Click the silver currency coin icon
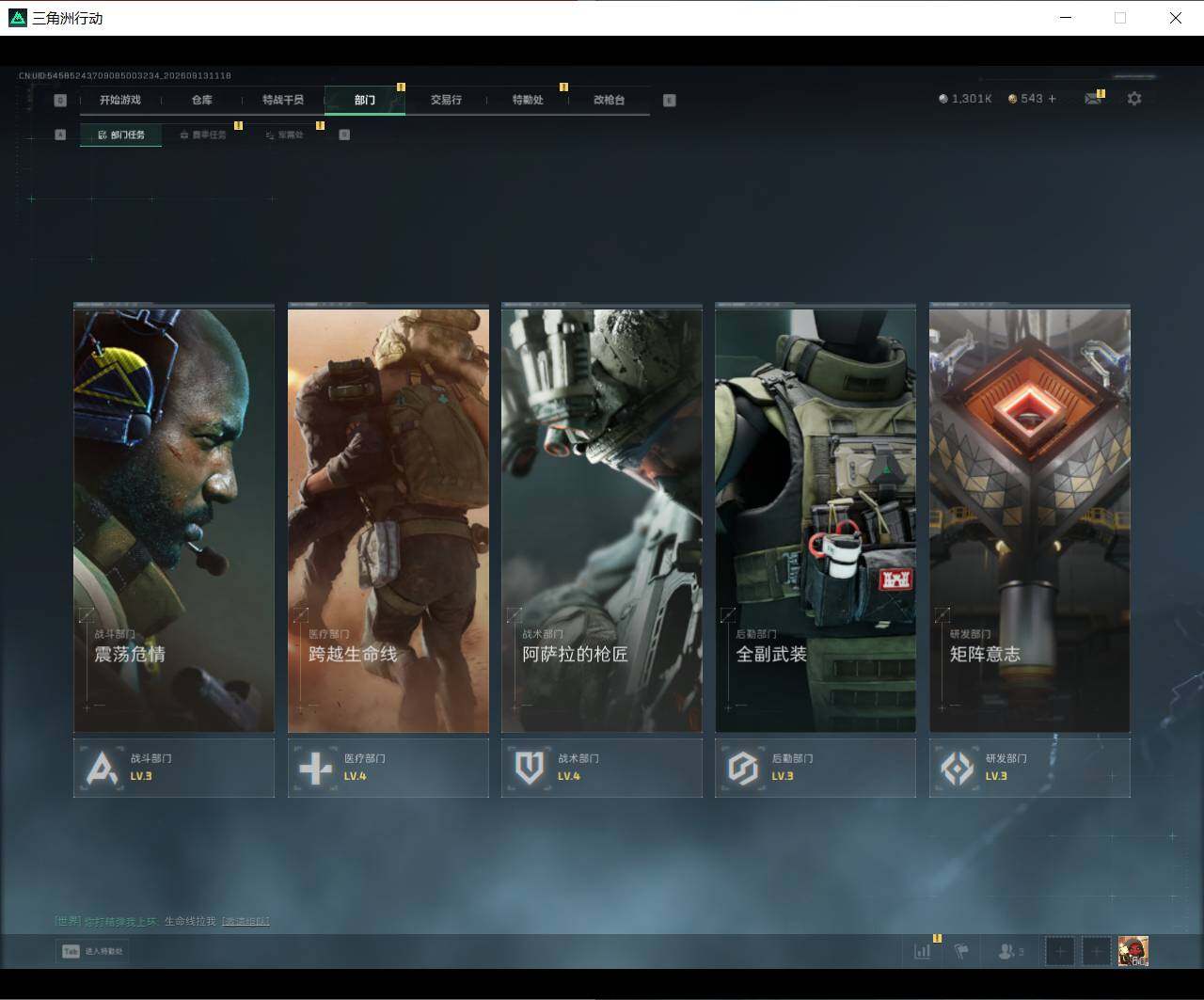The height and width of the screenshot is (1000, 1204). click(x=943, y=99)
